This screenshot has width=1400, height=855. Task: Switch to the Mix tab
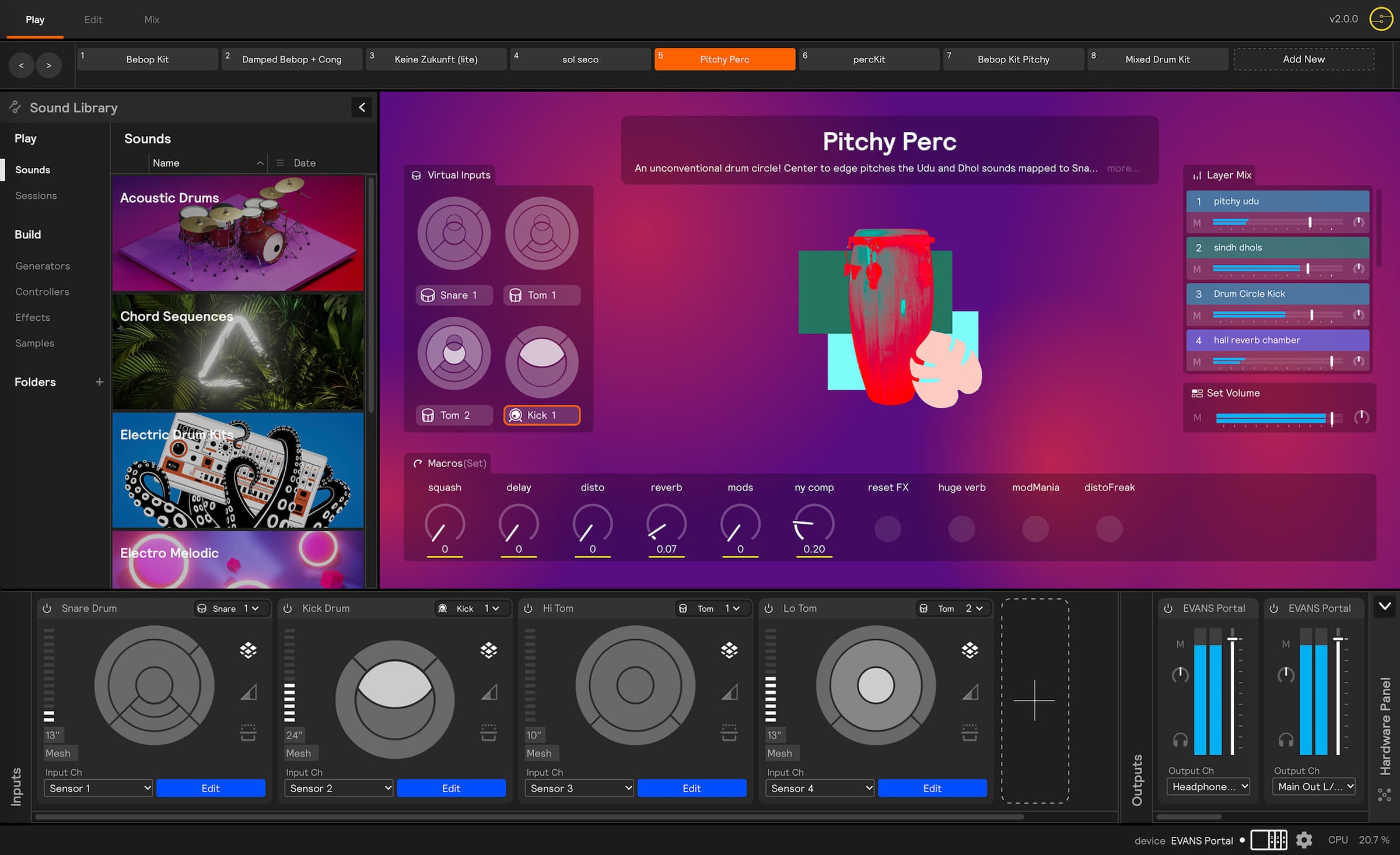(151, 19)
